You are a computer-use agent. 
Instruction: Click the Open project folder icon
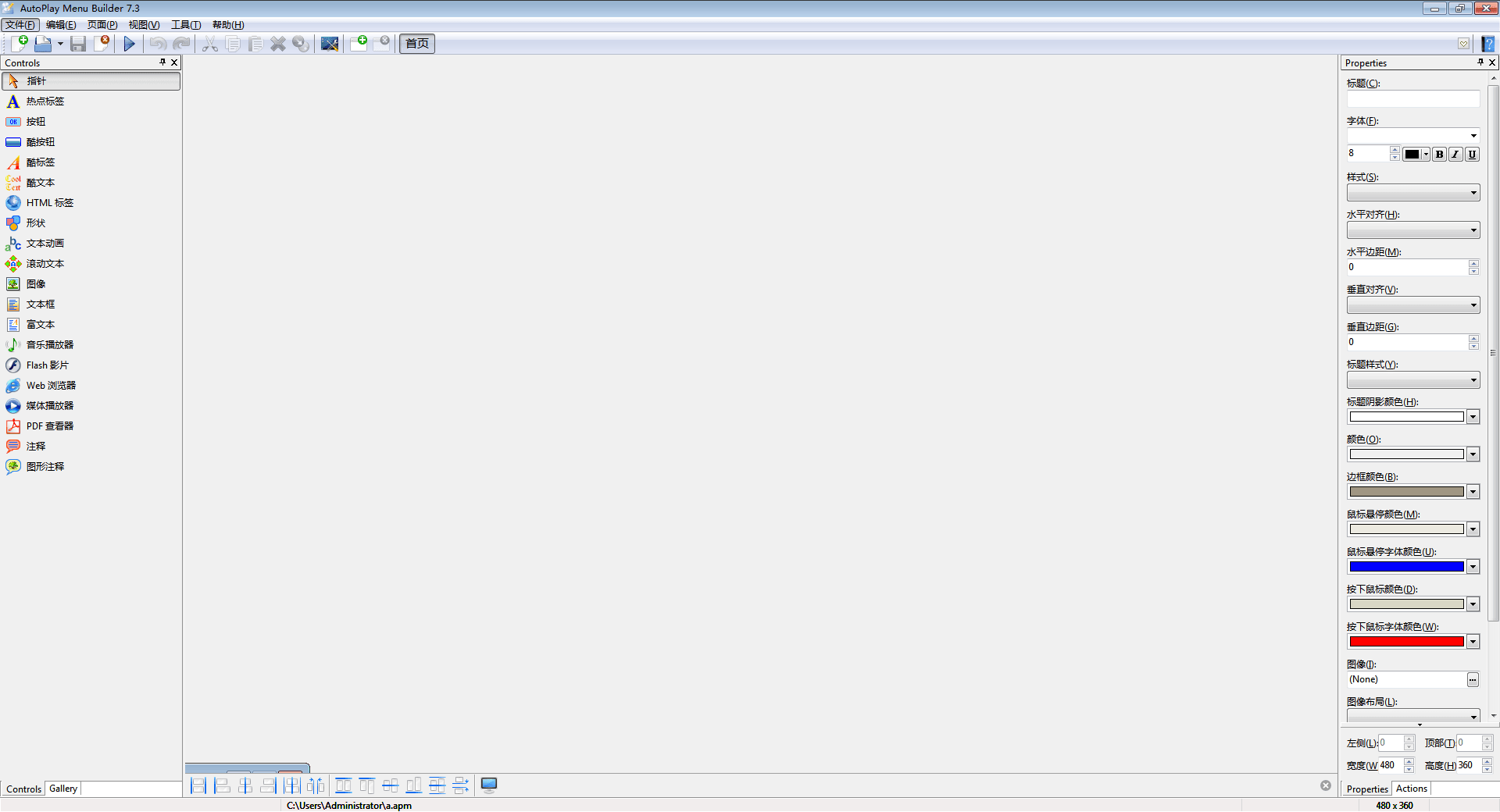point(43,44)
